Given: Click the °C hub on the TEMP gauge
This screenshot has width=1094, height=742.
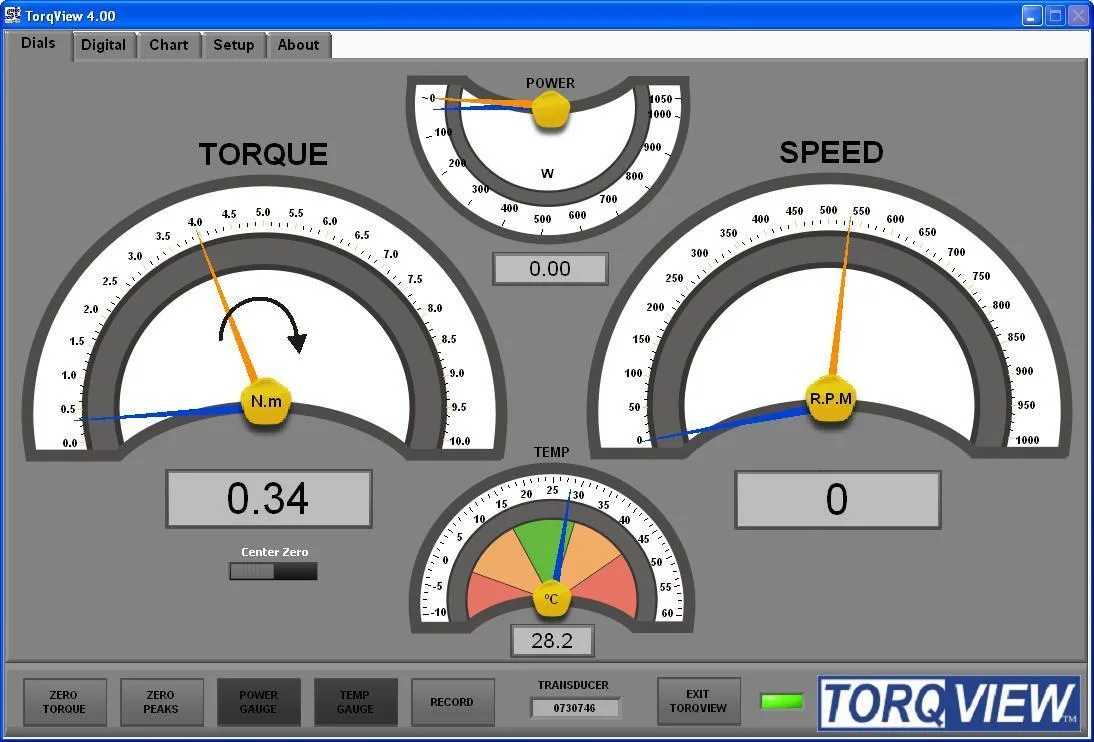Looking at the screenshot, I should (551, 597).
